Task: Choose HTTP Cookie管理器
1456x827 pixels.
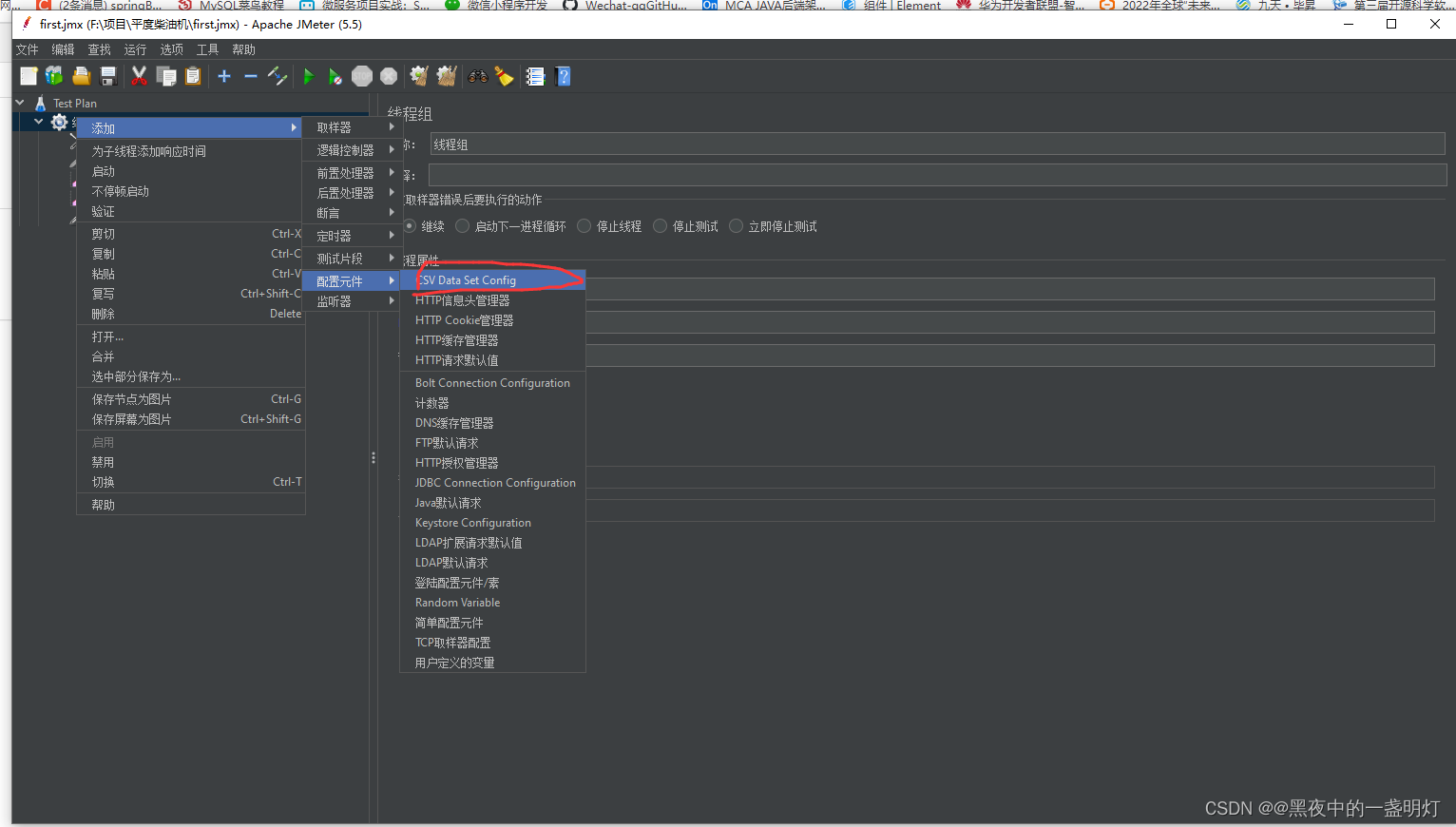Action: 492,320
